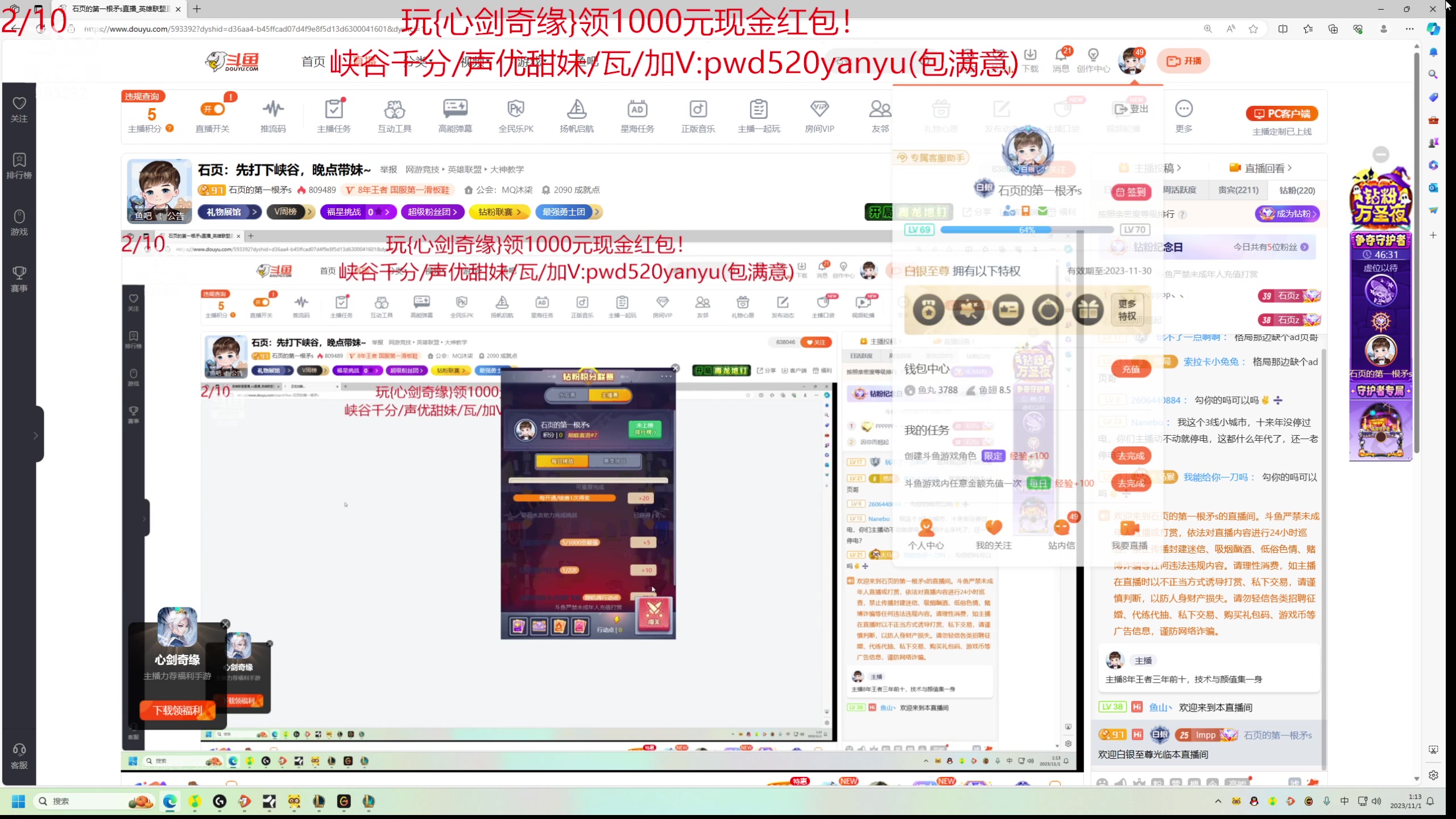Open 客服 headset icon in left sidebar
The height and width of the screenshot is (819, 1456).
[19, 756]
